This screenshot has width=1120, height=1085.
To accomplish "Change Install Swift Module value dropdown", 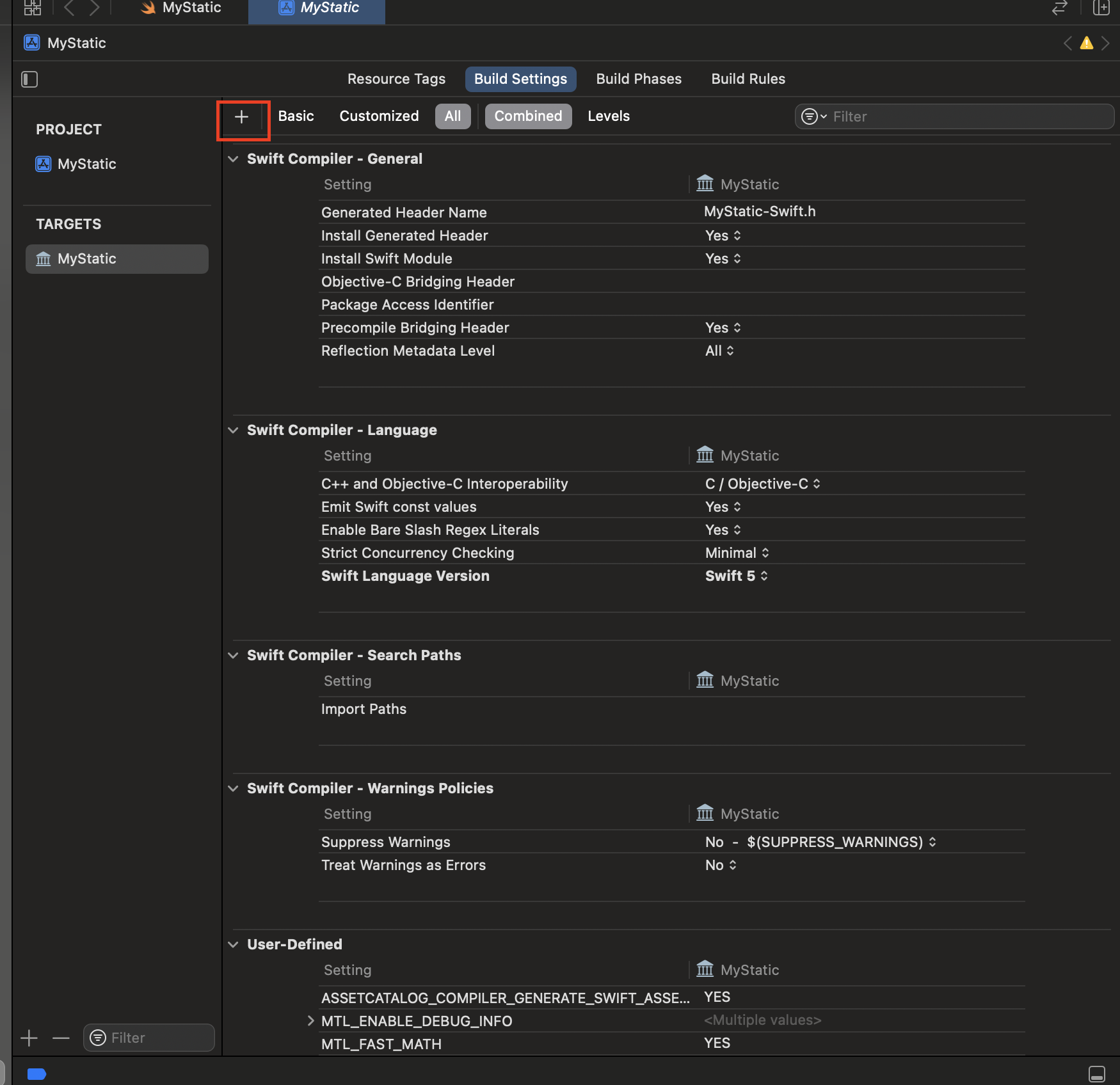I will click(723, 258).
